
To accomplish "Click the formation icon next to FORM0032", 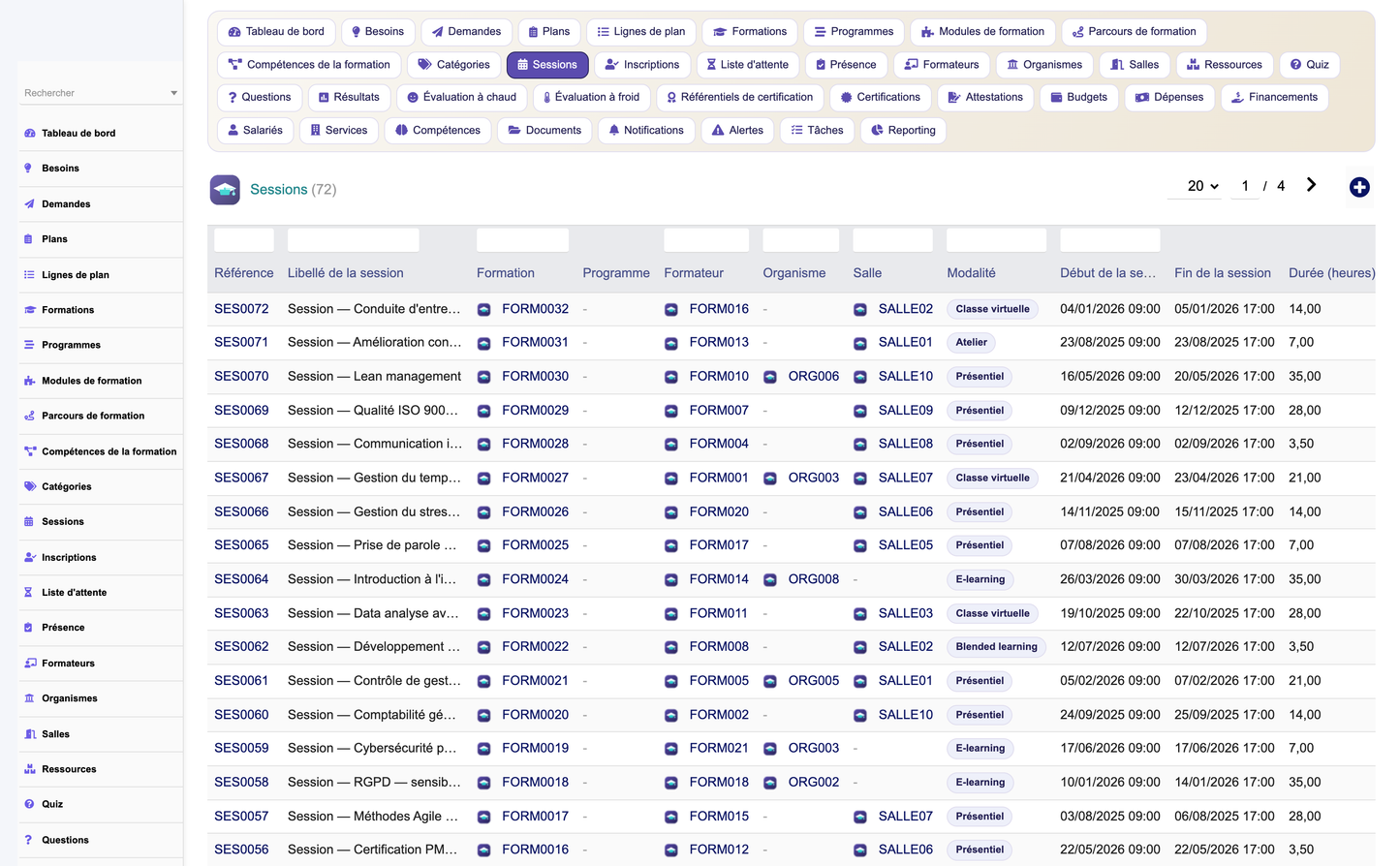I will point(484,310).
